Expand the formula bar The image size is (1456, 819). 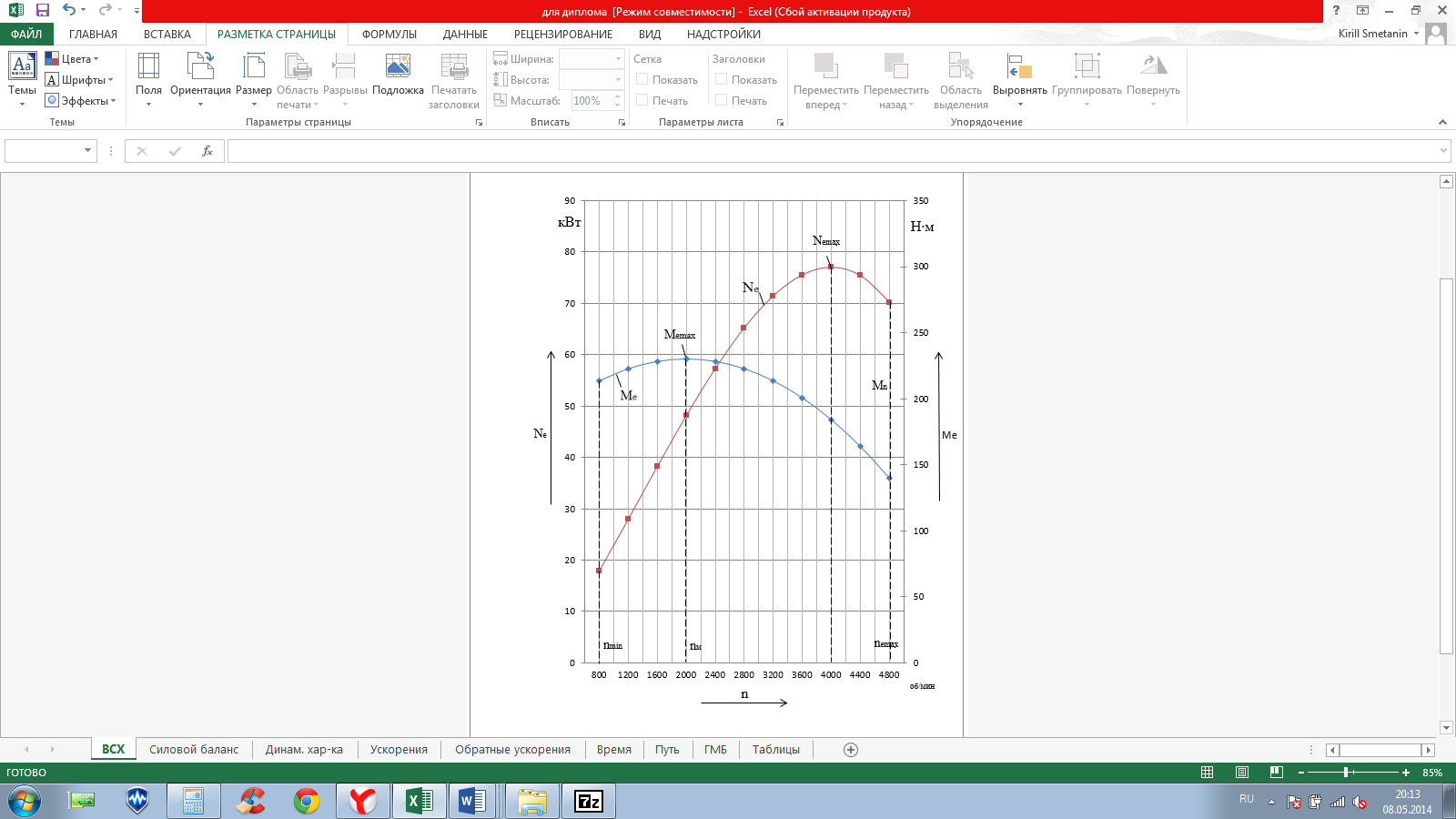tap(1443, 151)
